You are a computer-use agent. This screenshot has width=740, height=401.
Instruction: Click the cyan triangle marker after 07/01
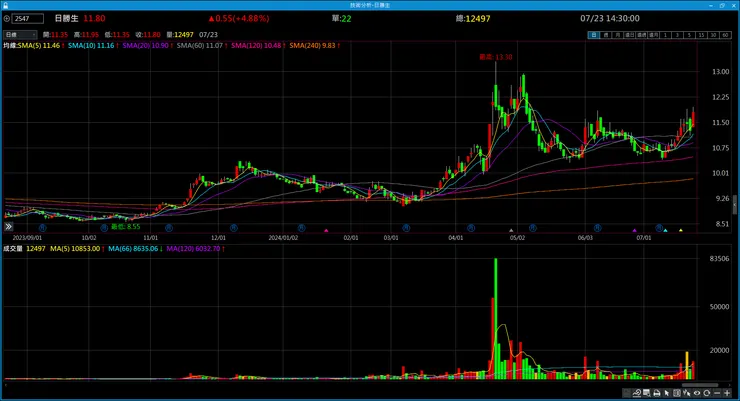665,231
